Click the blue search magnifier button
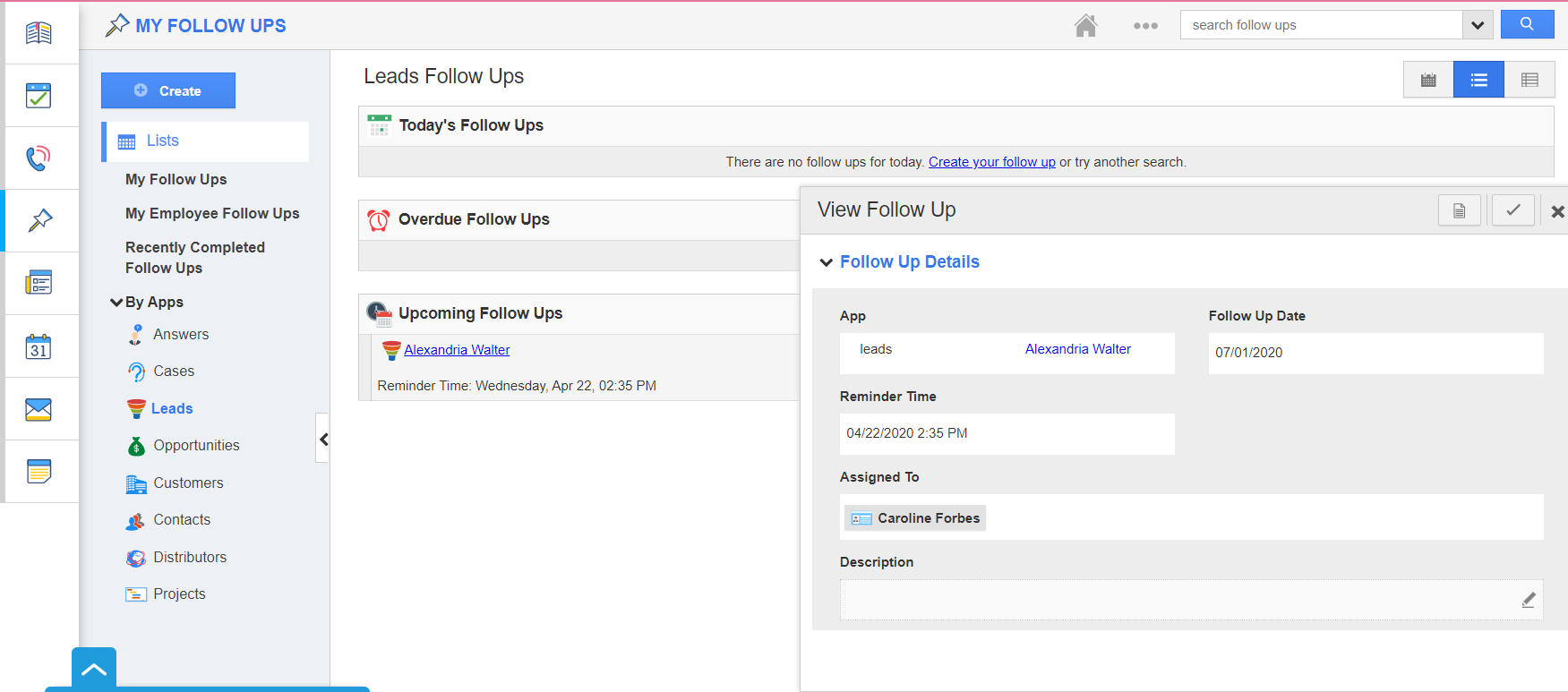This screenshot has height=692, width=1568. point(1527,25)
